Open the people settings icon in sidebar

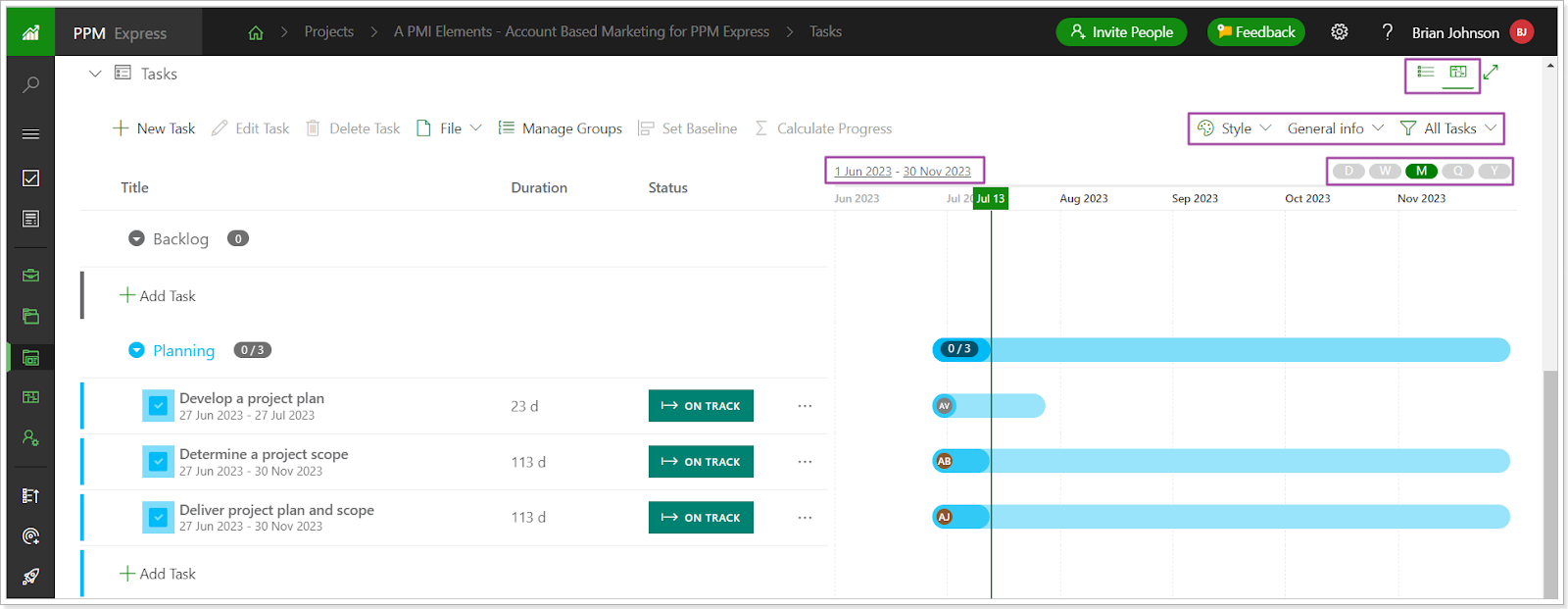pyautogui.click(x=30, y=437)
